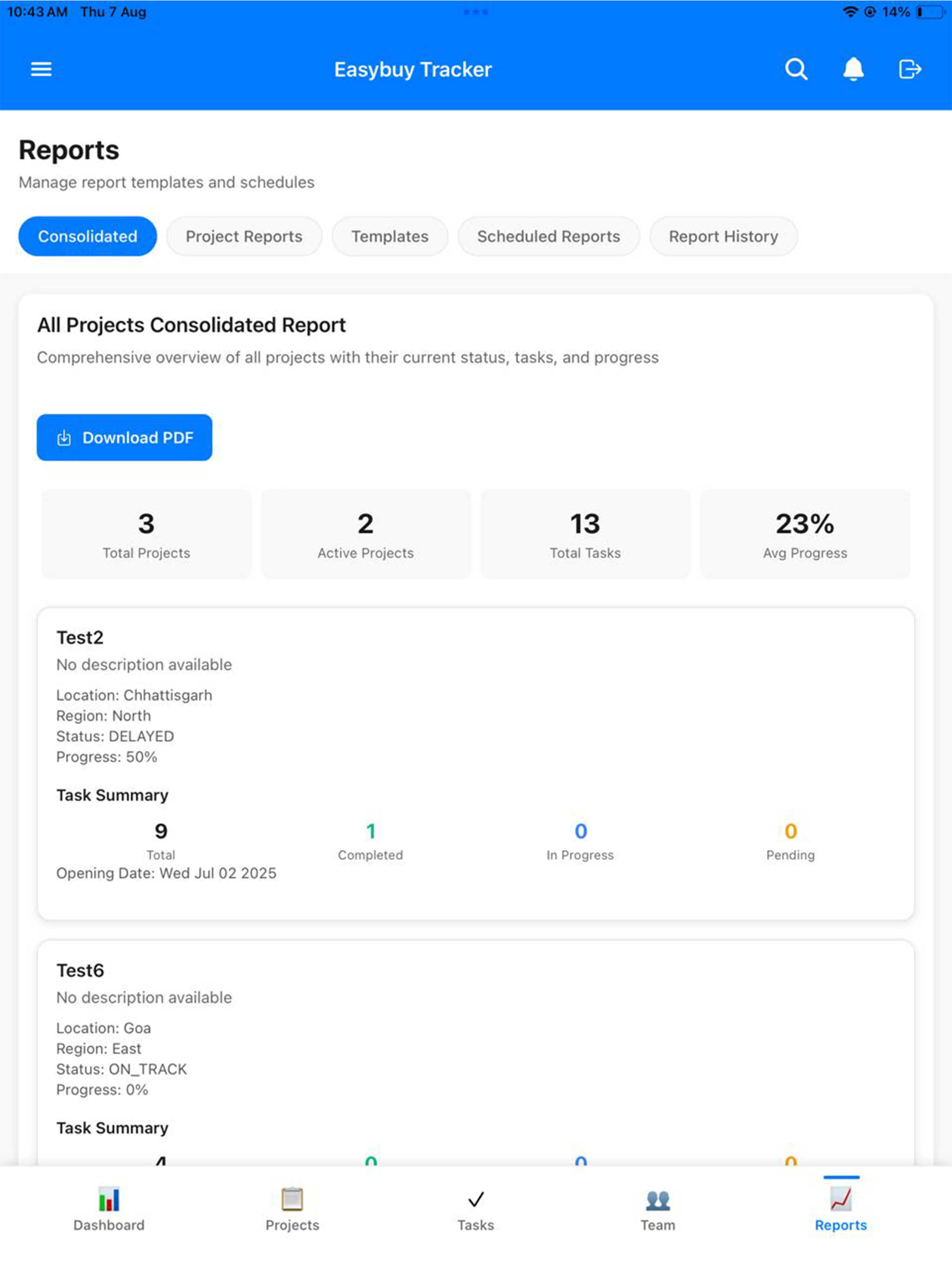Click Test2 total tasks count 9
Viewport: 952px width, 1270px height.
(161, 831)
